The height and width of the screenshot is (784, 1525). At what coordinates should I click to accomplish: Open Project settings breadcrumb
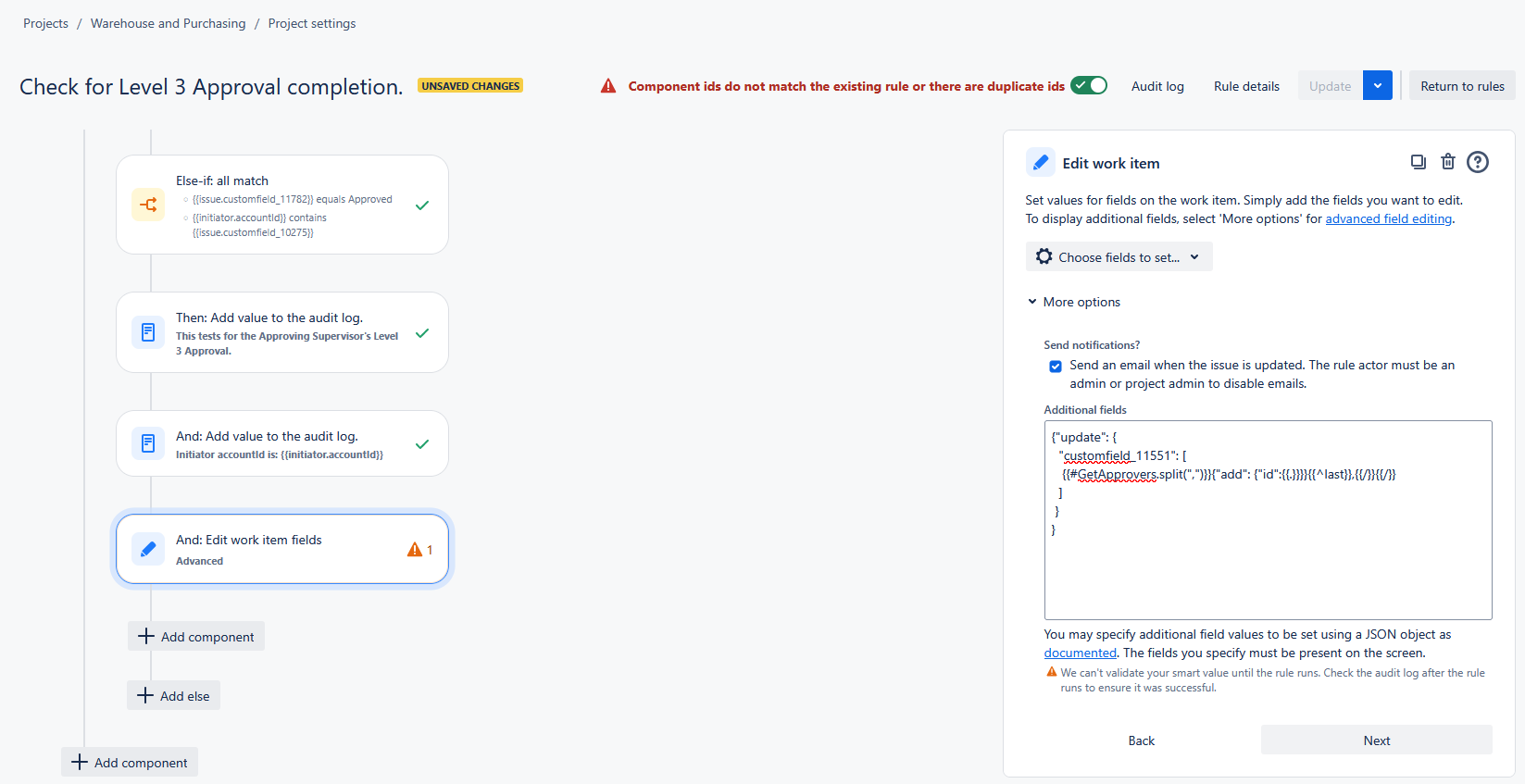(312, 23)
